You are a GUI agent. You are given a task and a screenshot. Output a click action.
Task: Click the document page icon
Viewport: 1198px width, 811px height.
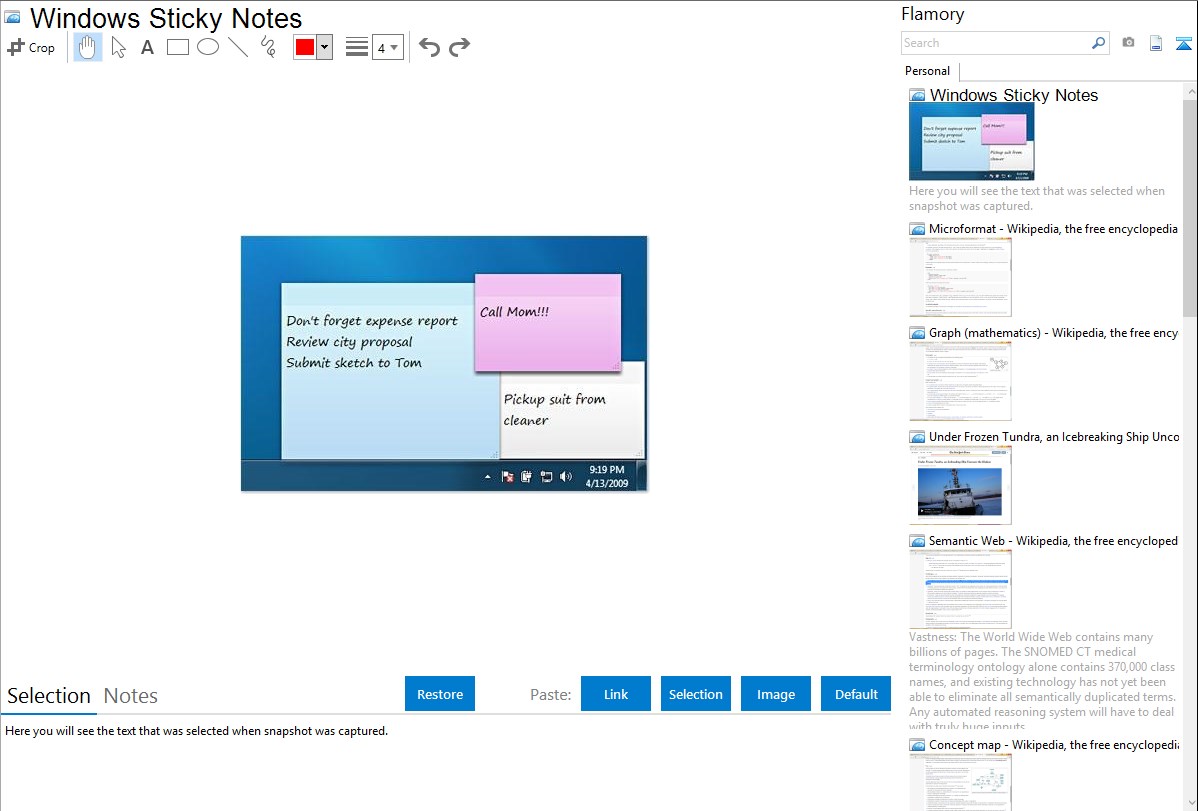pos(1156,43)
